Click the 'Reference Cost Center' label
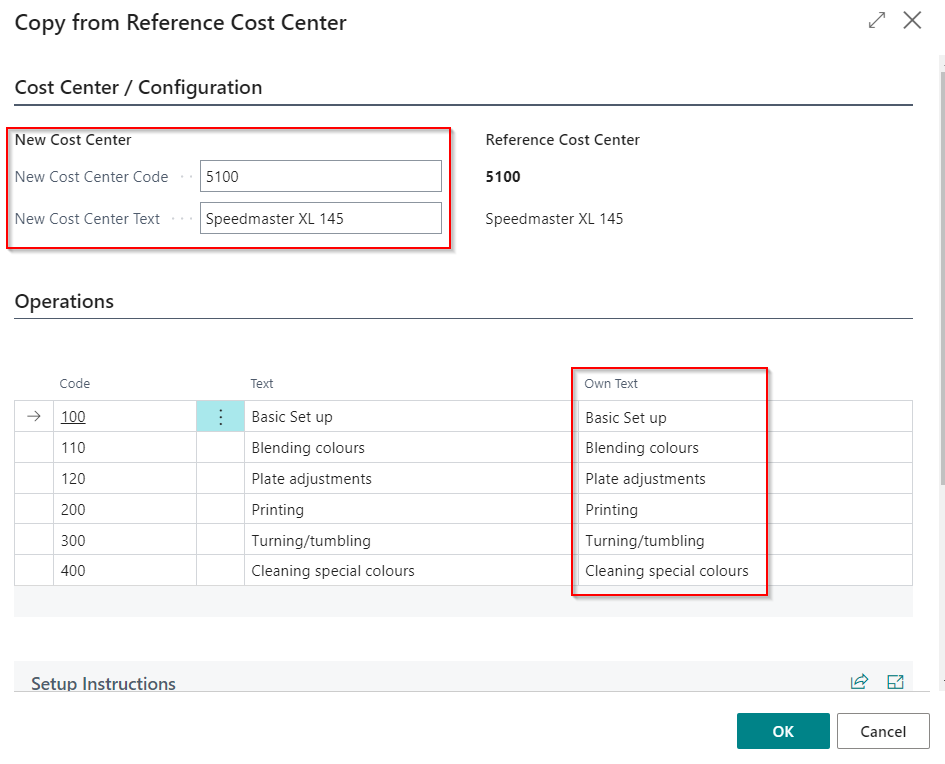The image size is (945, 764). [562, 140]
